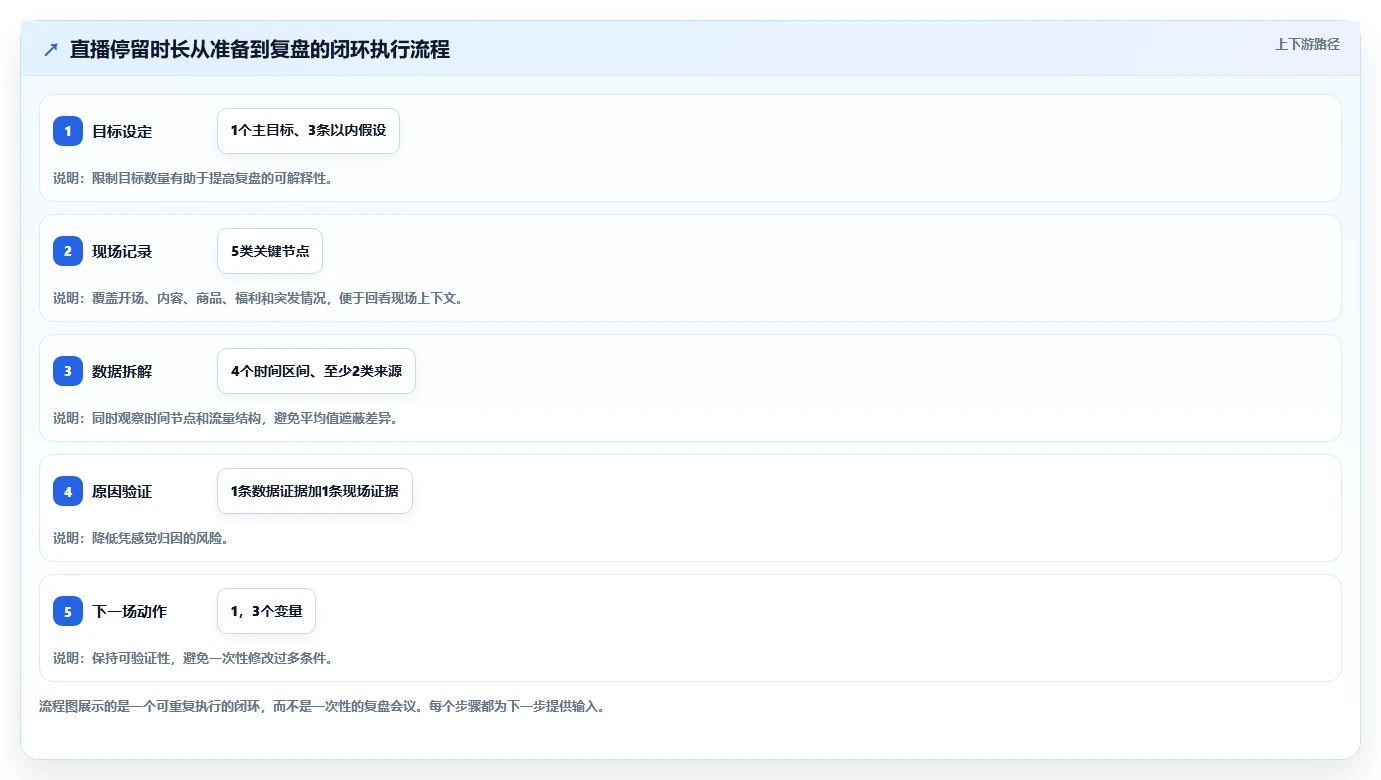Select the 下一场动作 step title
This screenshot has height=780, width=1381.
[130, 611]
